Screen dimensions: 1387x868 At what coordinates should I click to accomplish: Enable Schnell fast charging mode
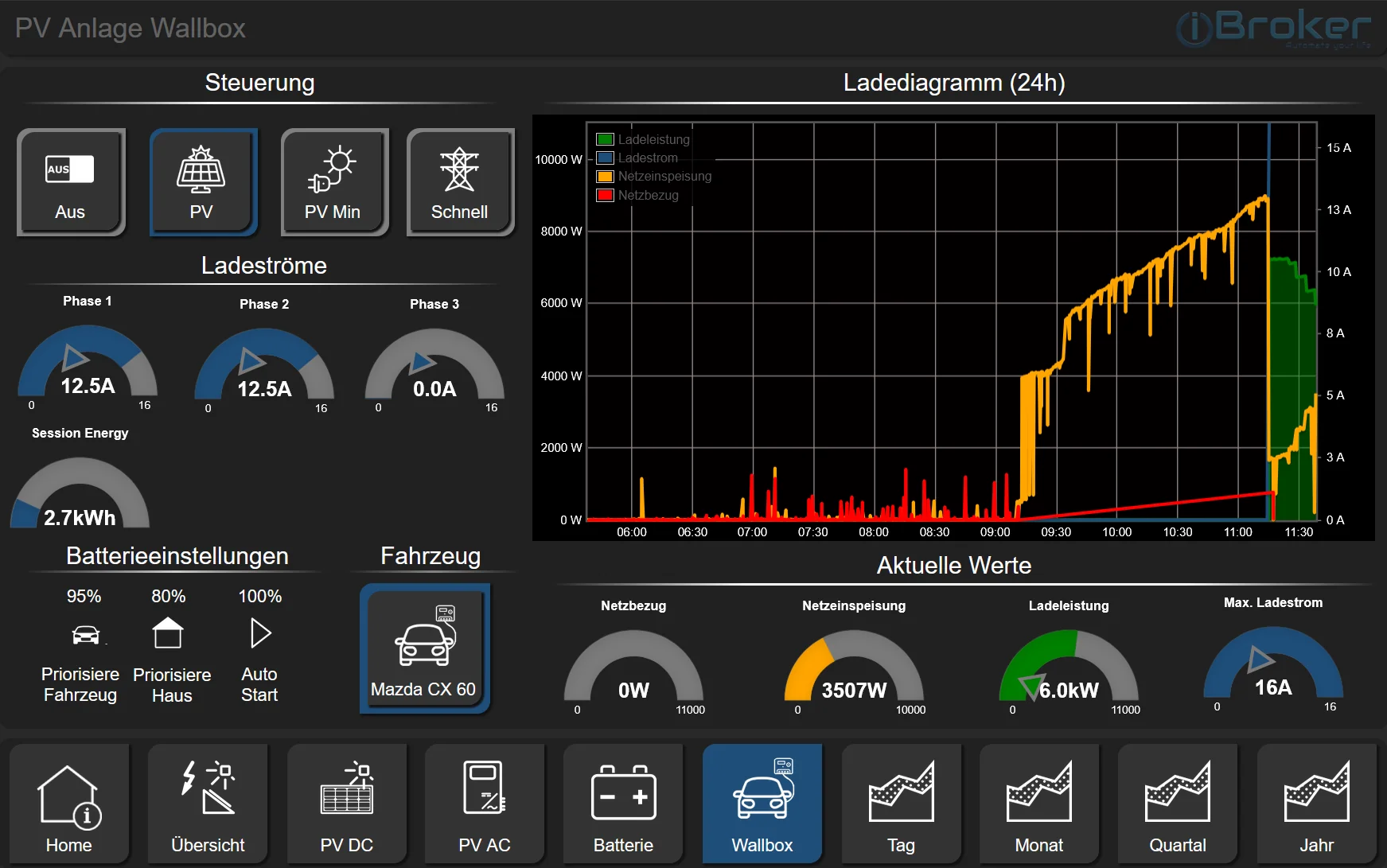pyautogui.click(x=460, y=182)
